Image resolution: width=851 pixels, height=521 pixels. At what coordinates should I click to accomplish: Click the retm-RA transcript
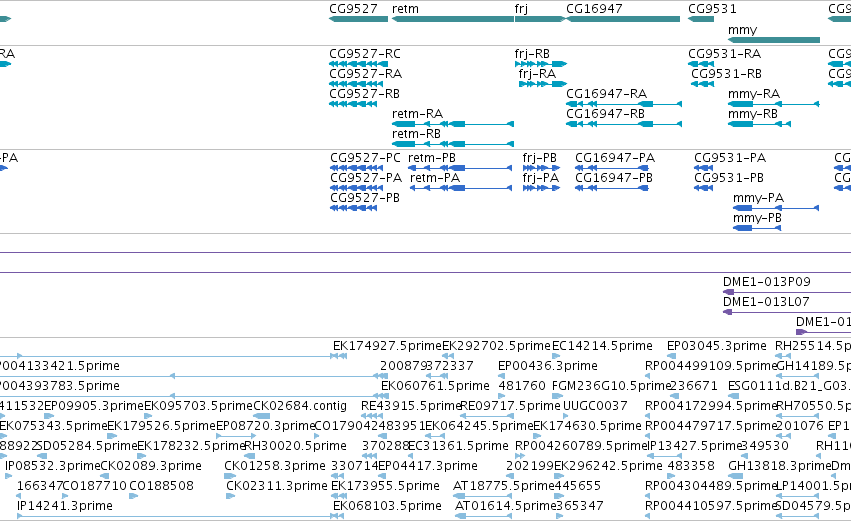[453, 124]
